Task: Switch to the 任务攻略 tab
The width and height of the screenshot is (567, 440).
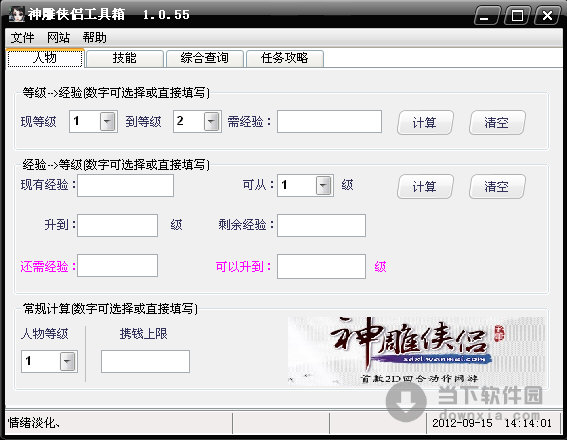Action: [x=285, y=58]
